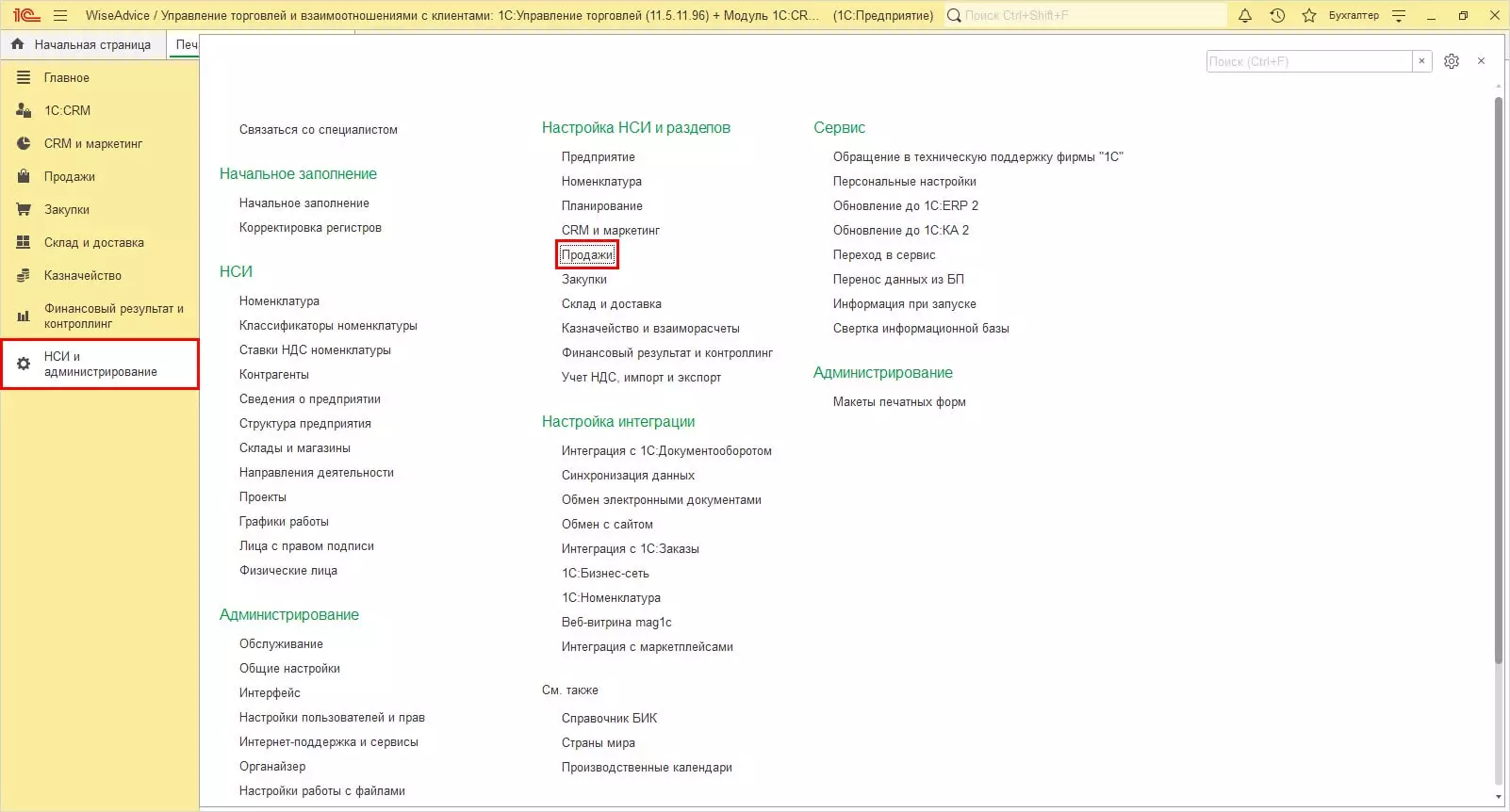The height and width of the screenshot is (812, 1510).
Task: Click the magnifier icon in global search
Action: click(x=954, y=15)
